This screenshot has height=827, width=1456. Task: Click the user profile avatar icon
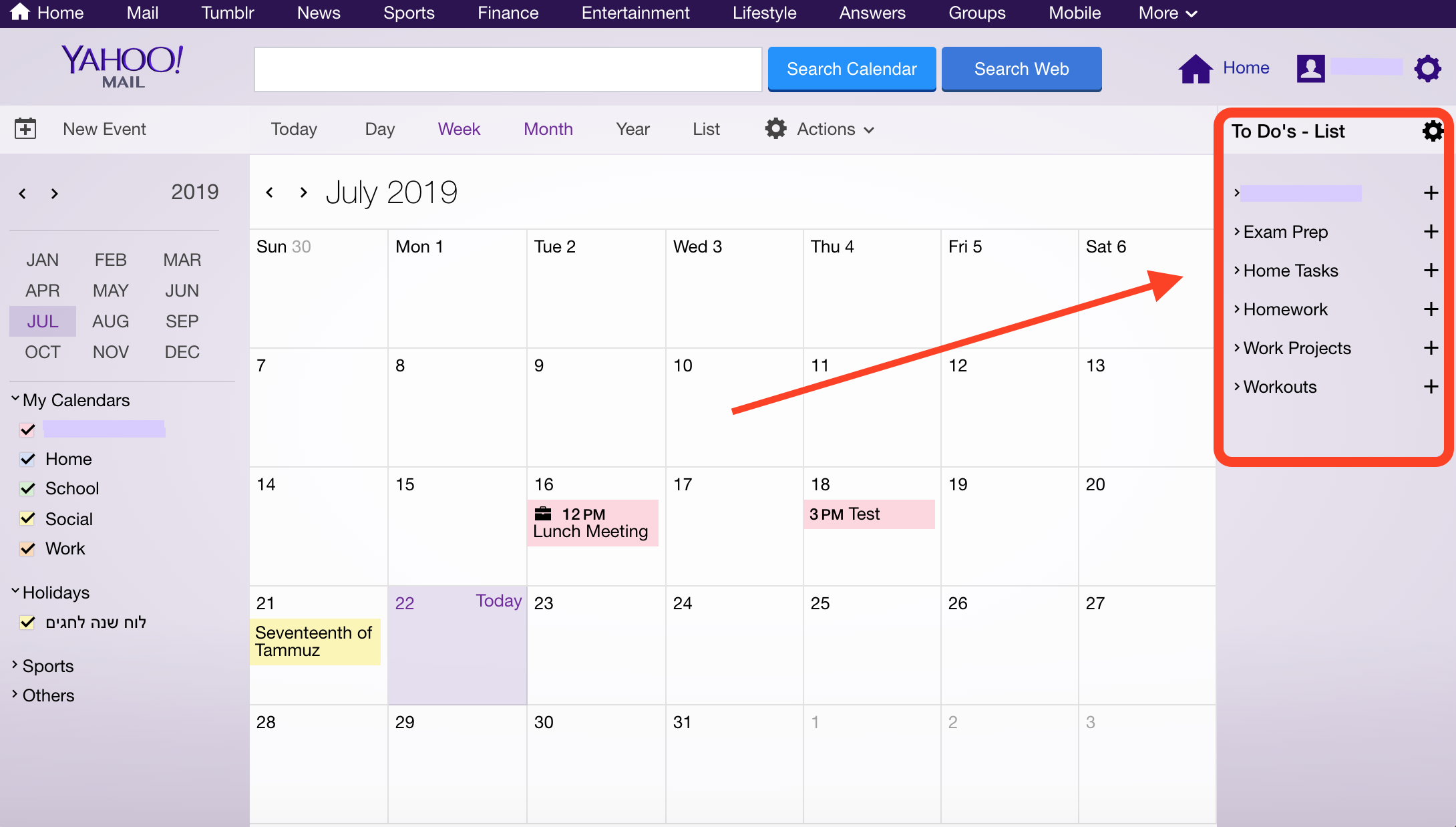tap(1310, 68)
